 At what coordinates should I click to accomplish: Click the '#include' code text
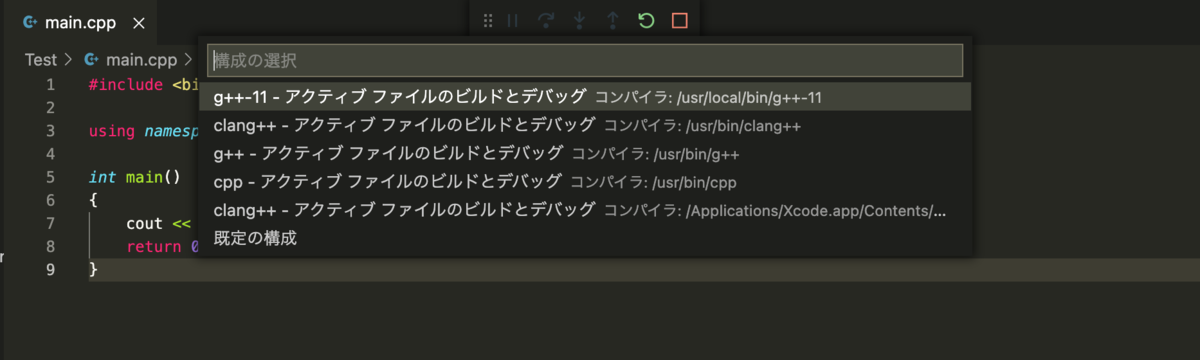125,84
